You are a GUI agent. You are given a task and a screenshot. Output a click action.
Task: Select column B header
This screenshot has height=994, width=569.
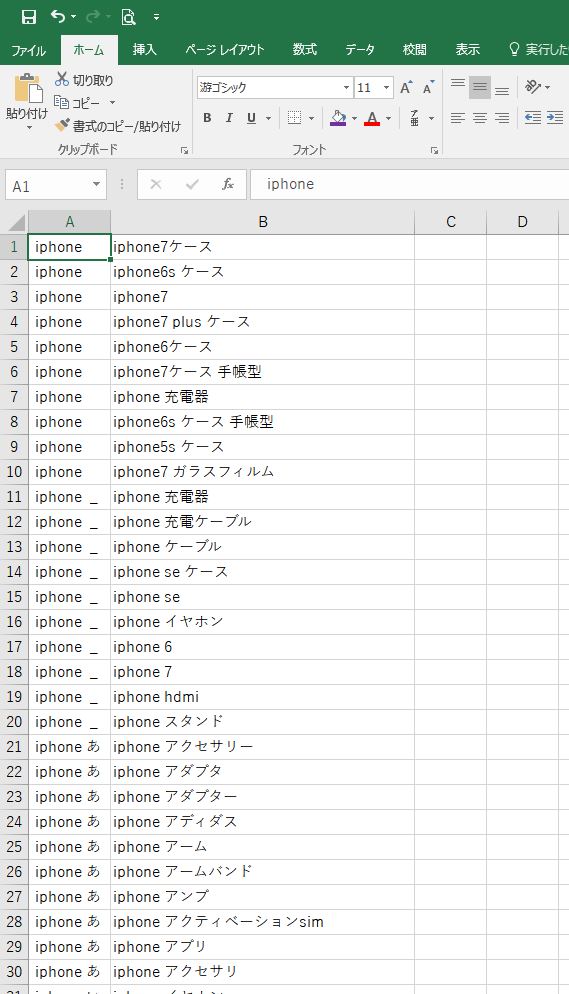(262, 222)
